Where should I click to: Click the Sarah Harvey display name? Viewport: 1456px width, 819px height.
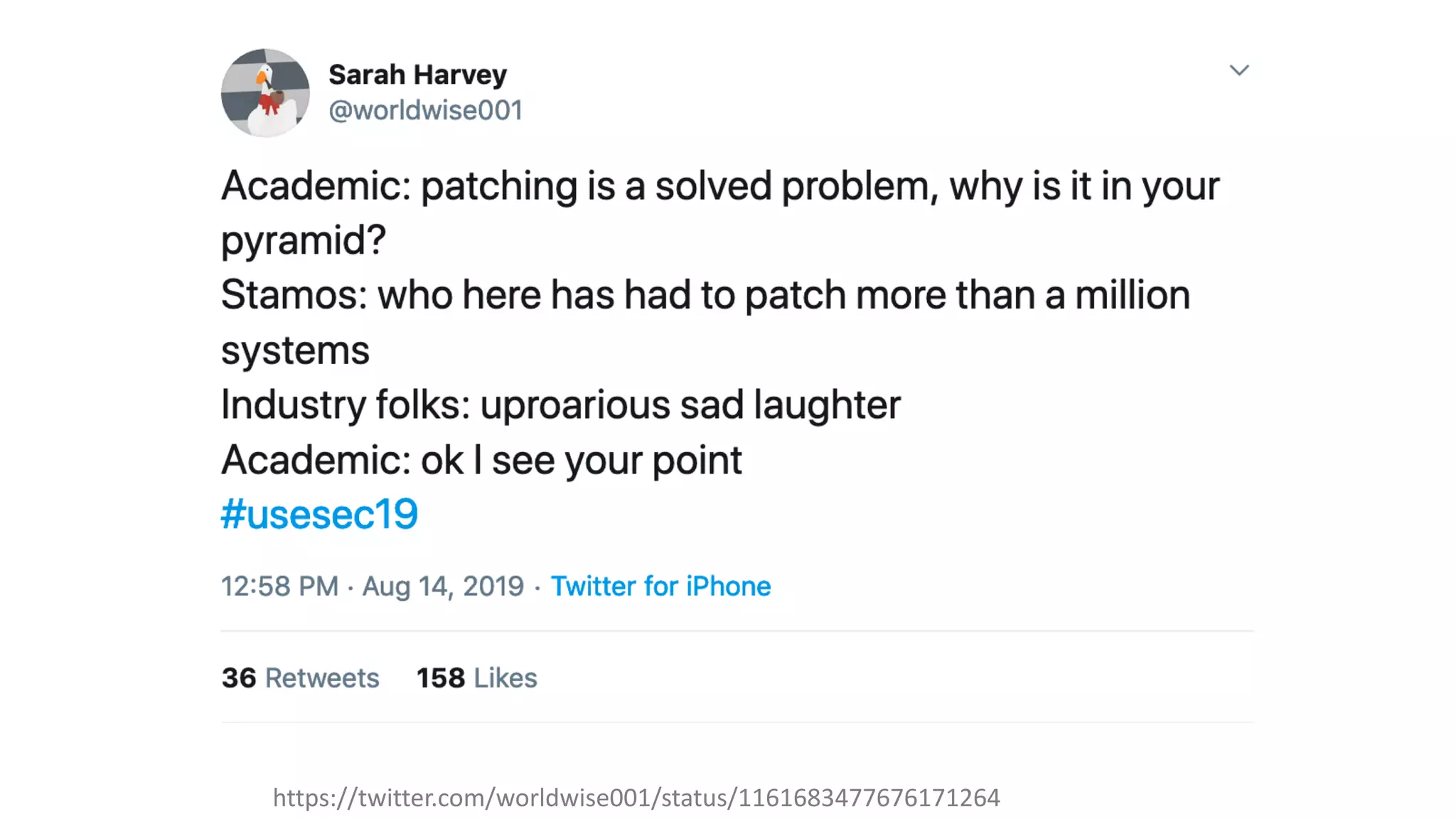tap(417, 75)
